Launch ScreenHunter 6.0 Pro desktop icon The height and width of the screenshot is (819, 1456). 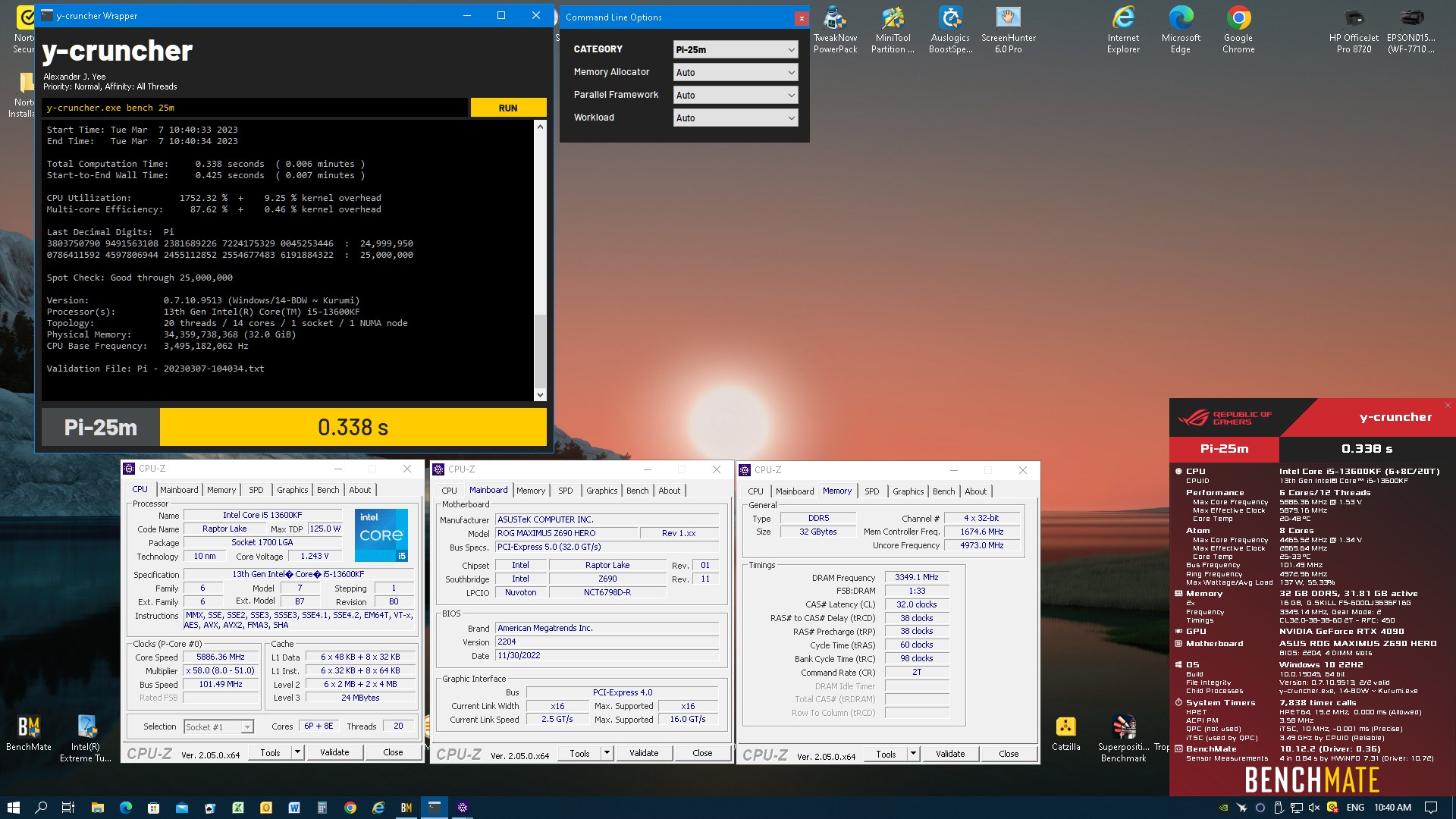click(x=1008, y=30)
